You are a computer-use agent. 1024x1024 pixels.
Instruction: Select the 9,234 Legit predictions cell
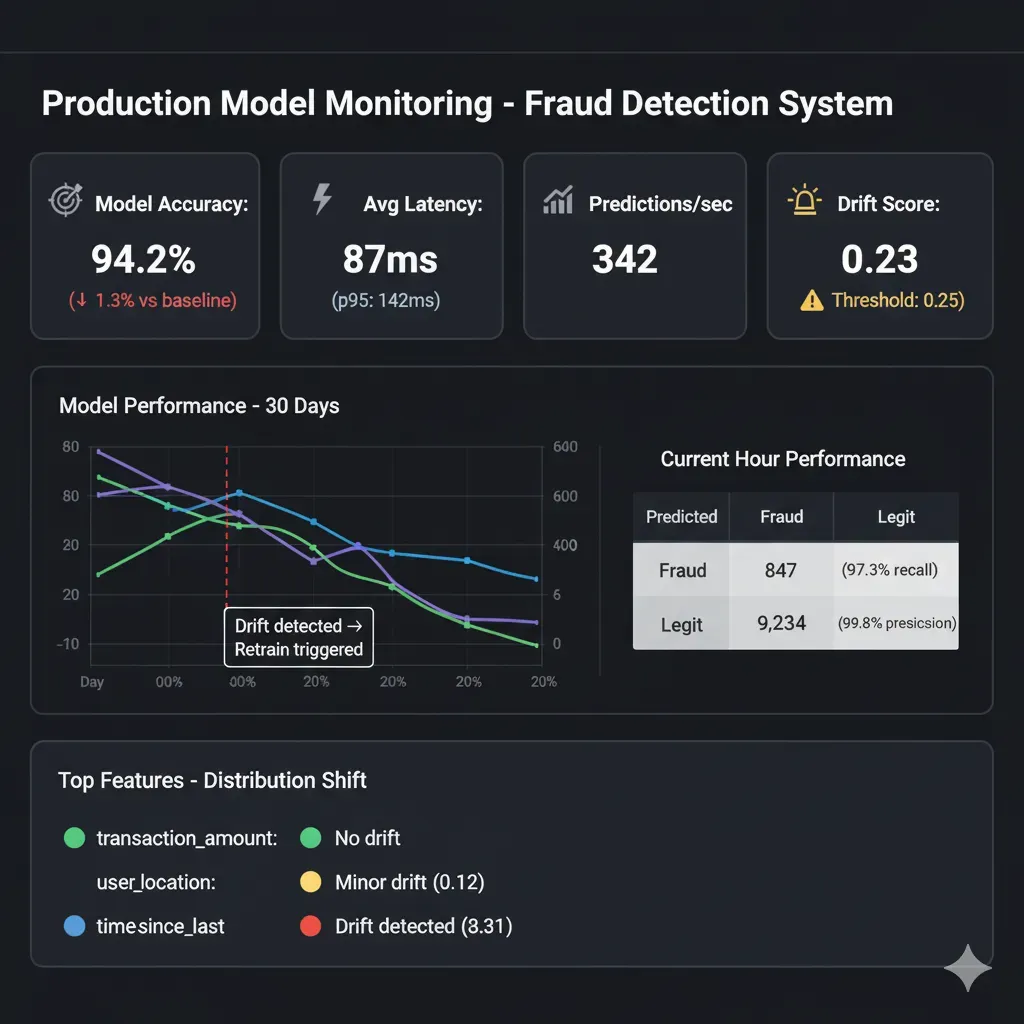click(x=781, y=624)
